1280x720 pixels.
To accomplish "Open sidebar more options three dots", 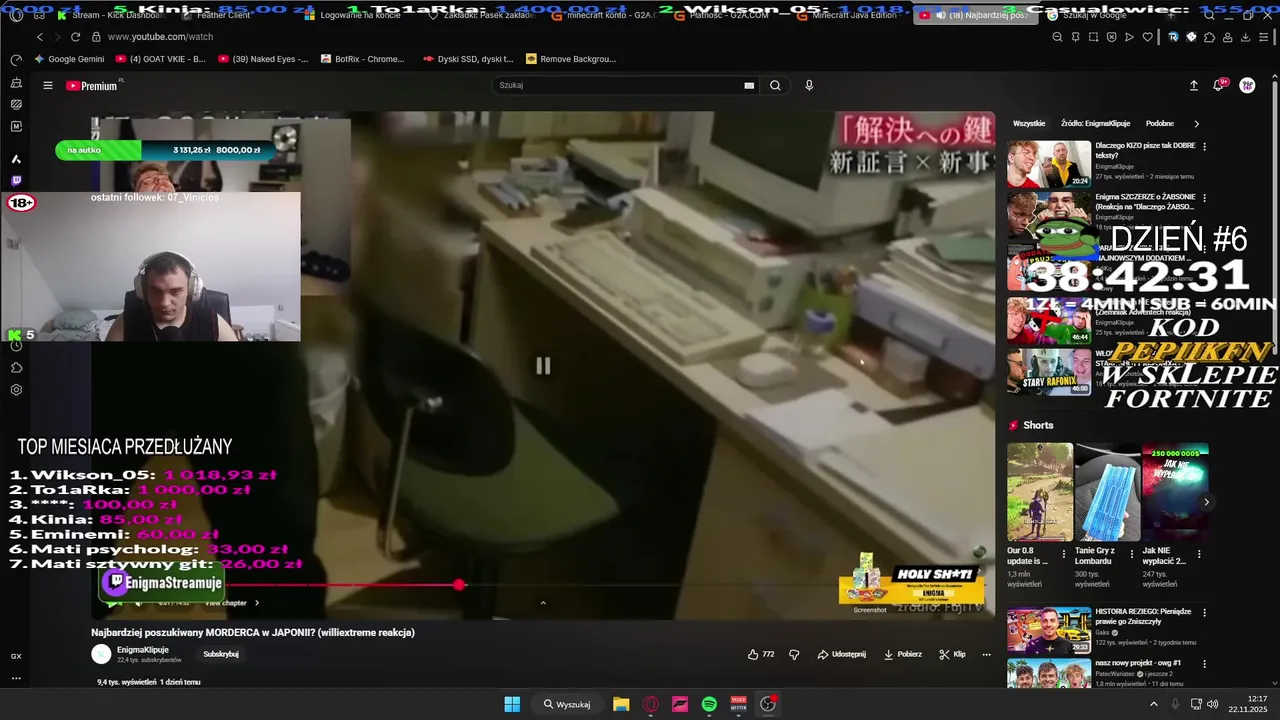I will 16,678.
